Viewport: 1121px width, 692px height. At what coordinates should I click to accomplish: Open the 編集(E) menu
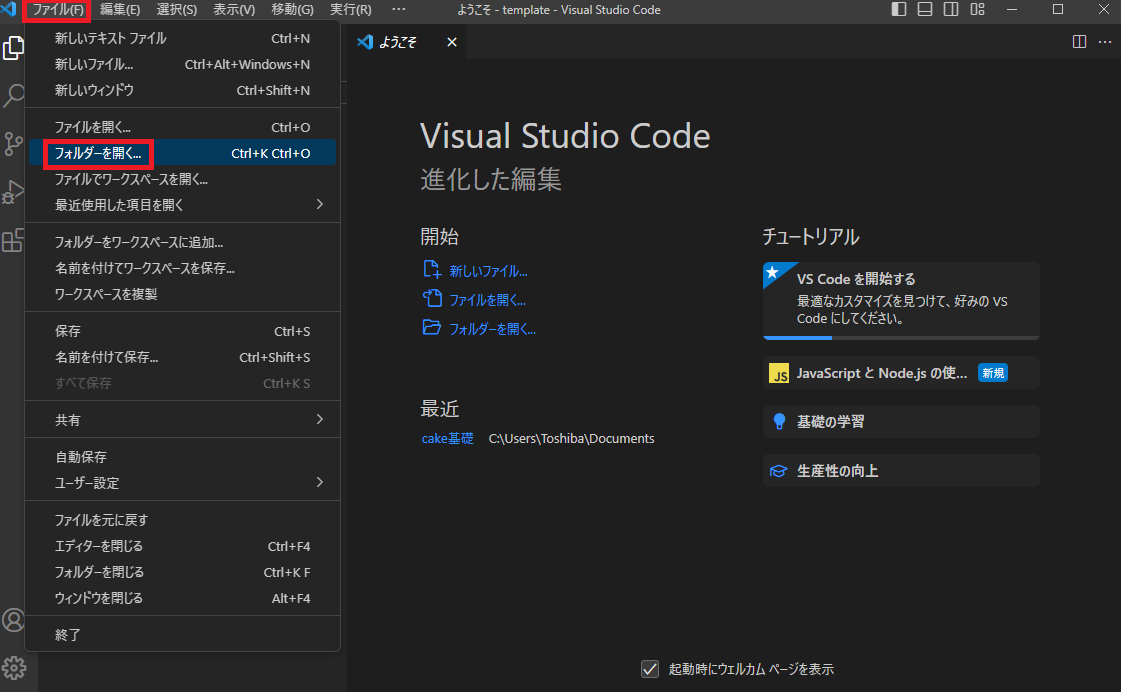[x=120, y=10]
